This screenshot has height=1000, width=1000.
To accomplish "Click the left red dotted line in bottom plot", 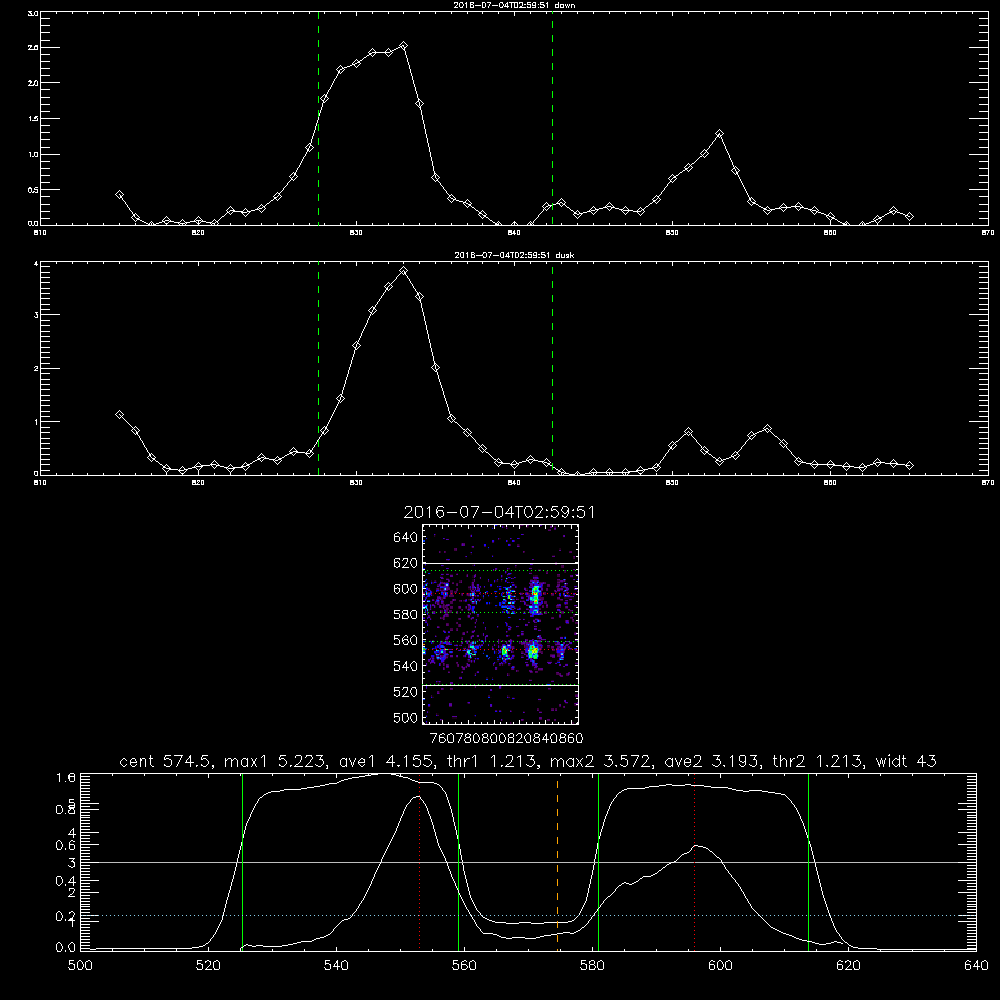I will 419,862.
